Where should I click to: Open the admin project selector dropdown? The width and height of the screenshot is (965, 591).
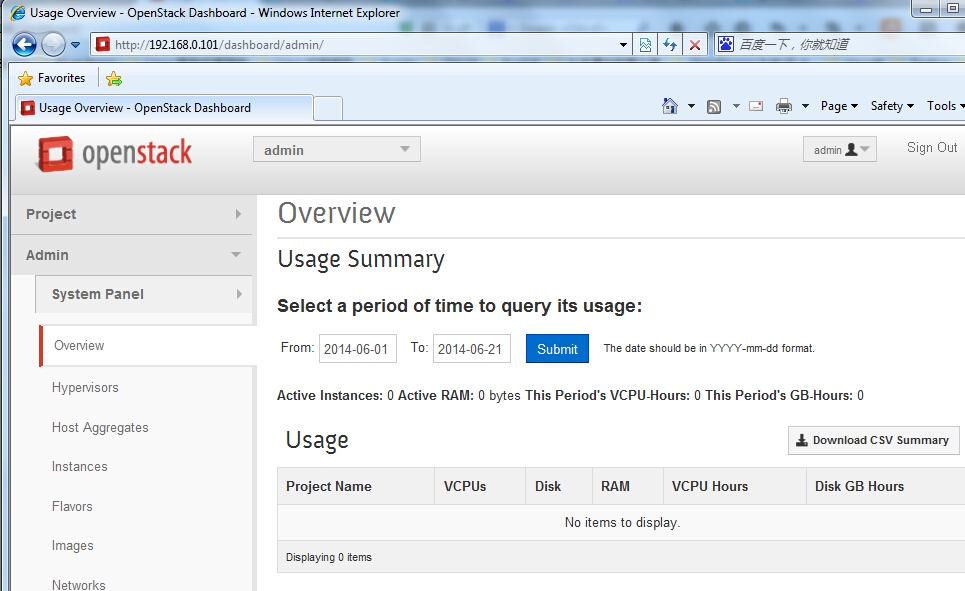click(x=337, y=150)
